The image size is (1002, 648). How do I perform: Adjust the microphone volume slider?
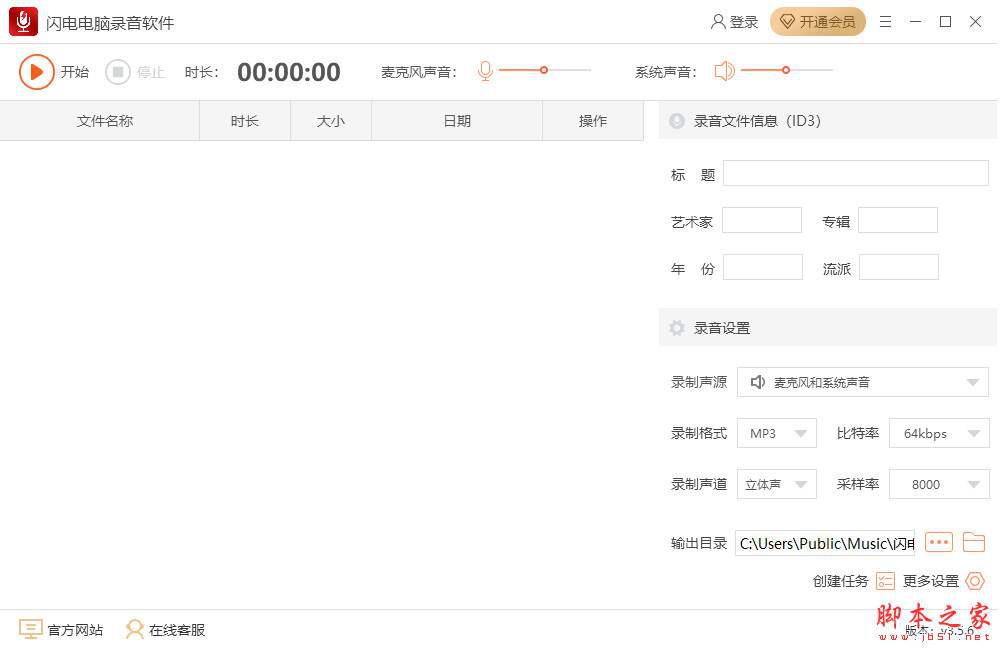tap(543, 71)
